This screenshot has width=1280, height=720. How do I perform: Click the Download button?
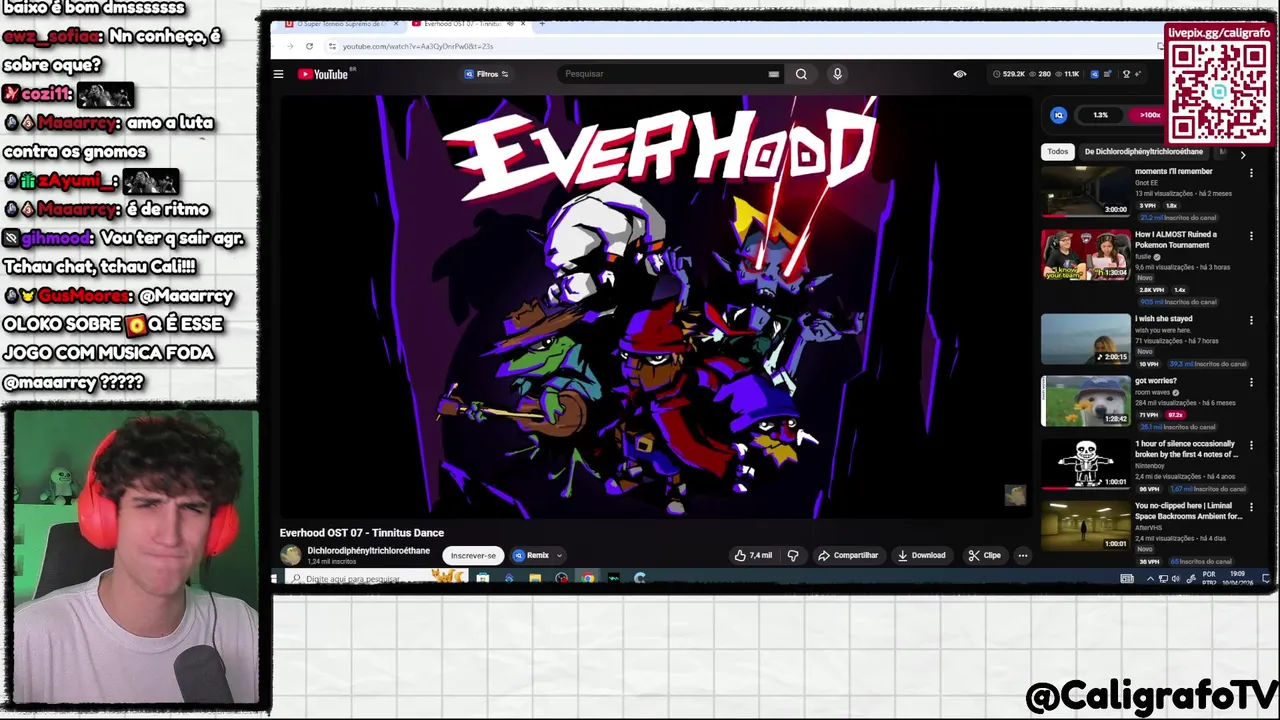[x=921, y=556]
